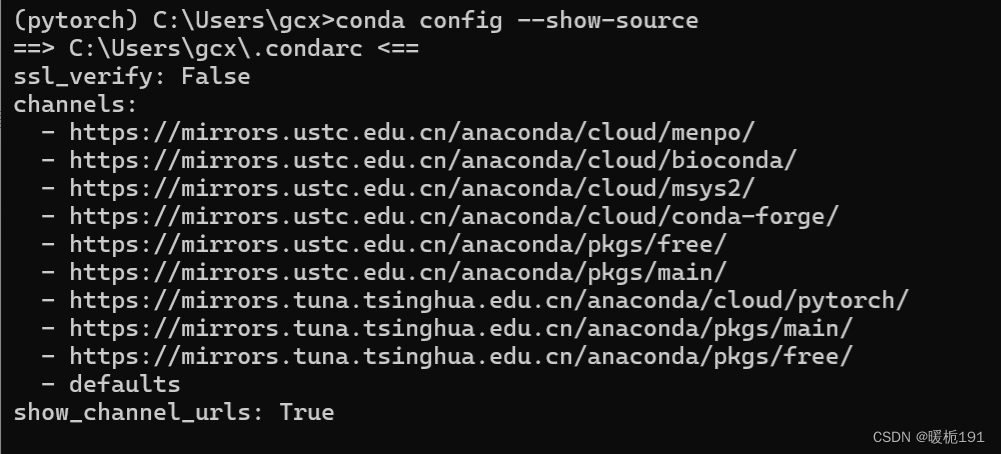Image resolution: width=1001 pixels, height=454 pixels.
Task: Click the ustc pkgs/free URL
Action: click(x=398, y=245)
